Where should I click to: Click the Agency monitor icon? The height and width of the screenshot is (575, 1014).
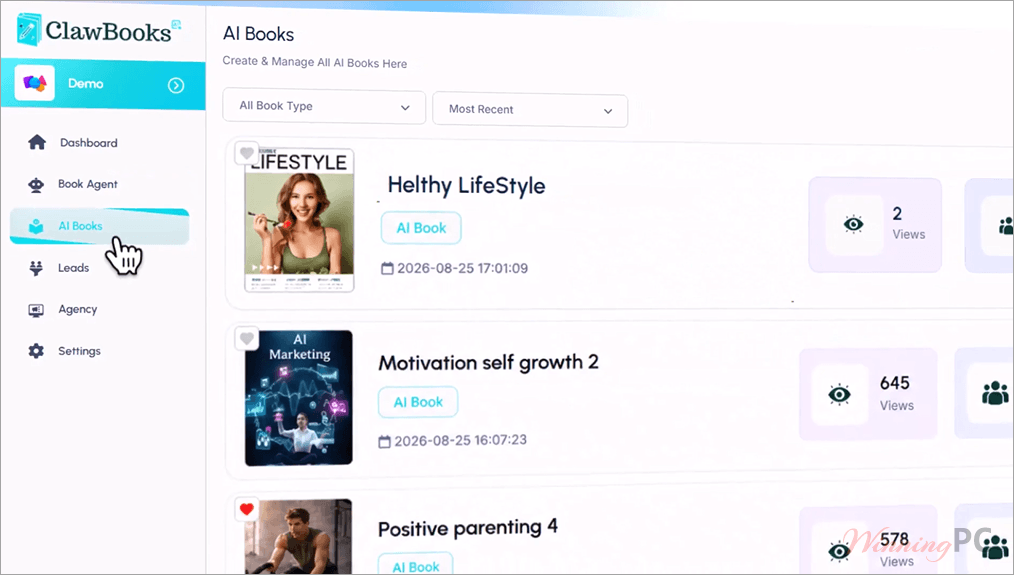tap(36, 310)
